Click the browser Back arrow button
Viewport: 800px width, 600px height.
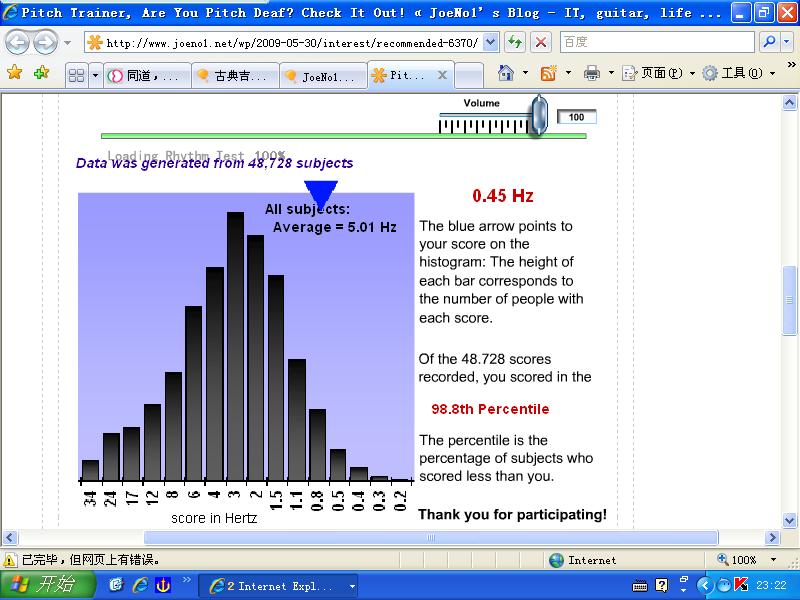coord(18,43)
